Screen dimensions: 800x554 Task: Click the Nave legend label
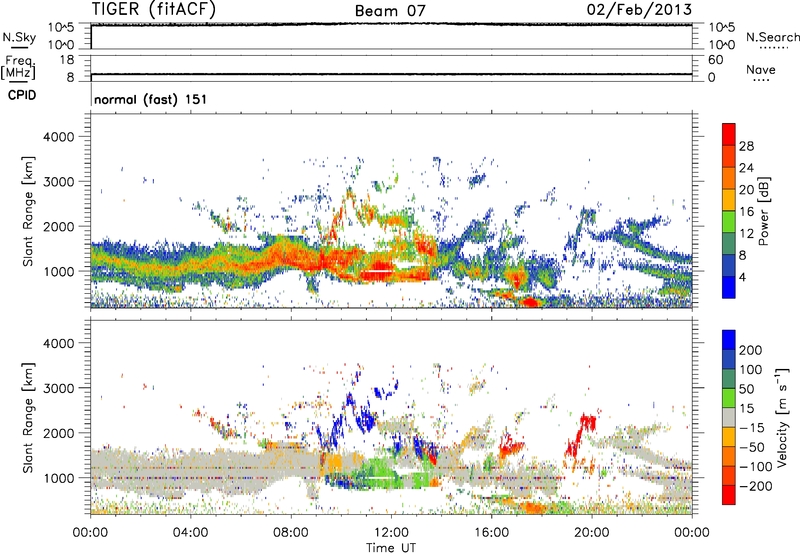760,69
